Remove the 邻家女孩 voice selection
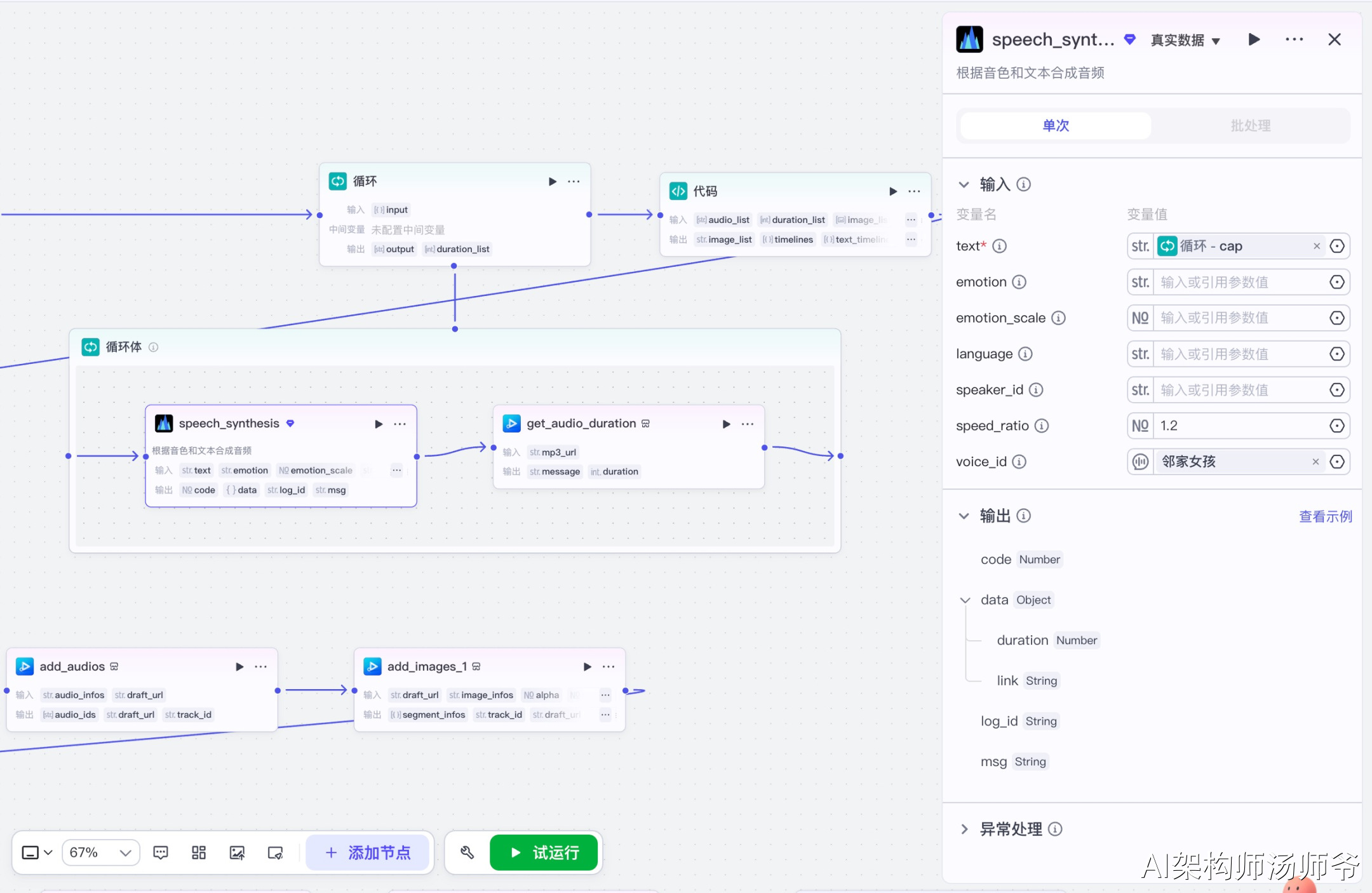The image size is (1372, 893). [x=1315, y=462]
